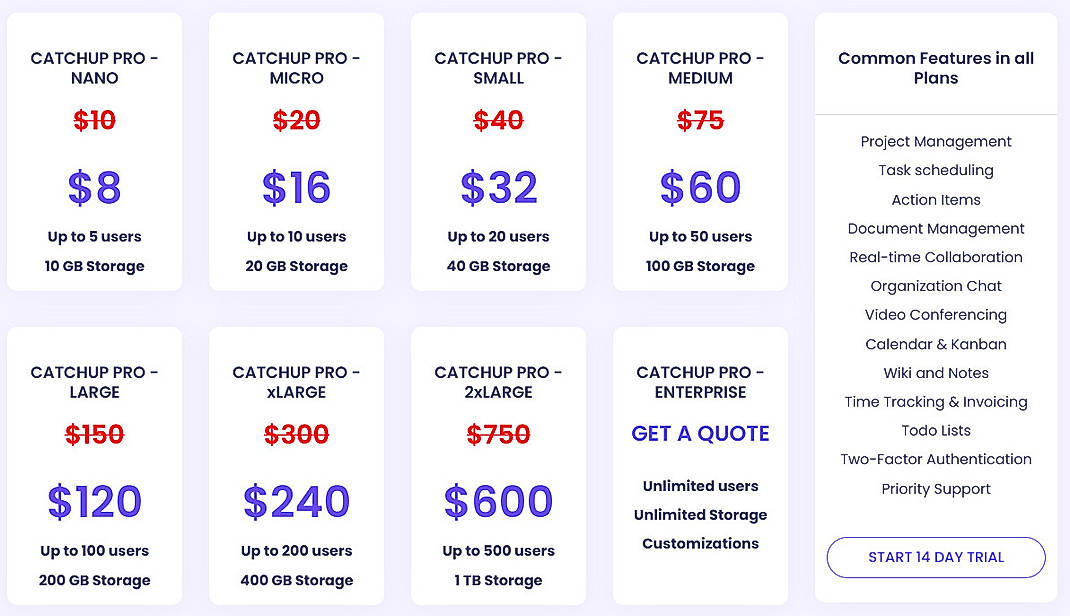Open the Time Tracking & Invoicing feature

(x=935, y=401)
